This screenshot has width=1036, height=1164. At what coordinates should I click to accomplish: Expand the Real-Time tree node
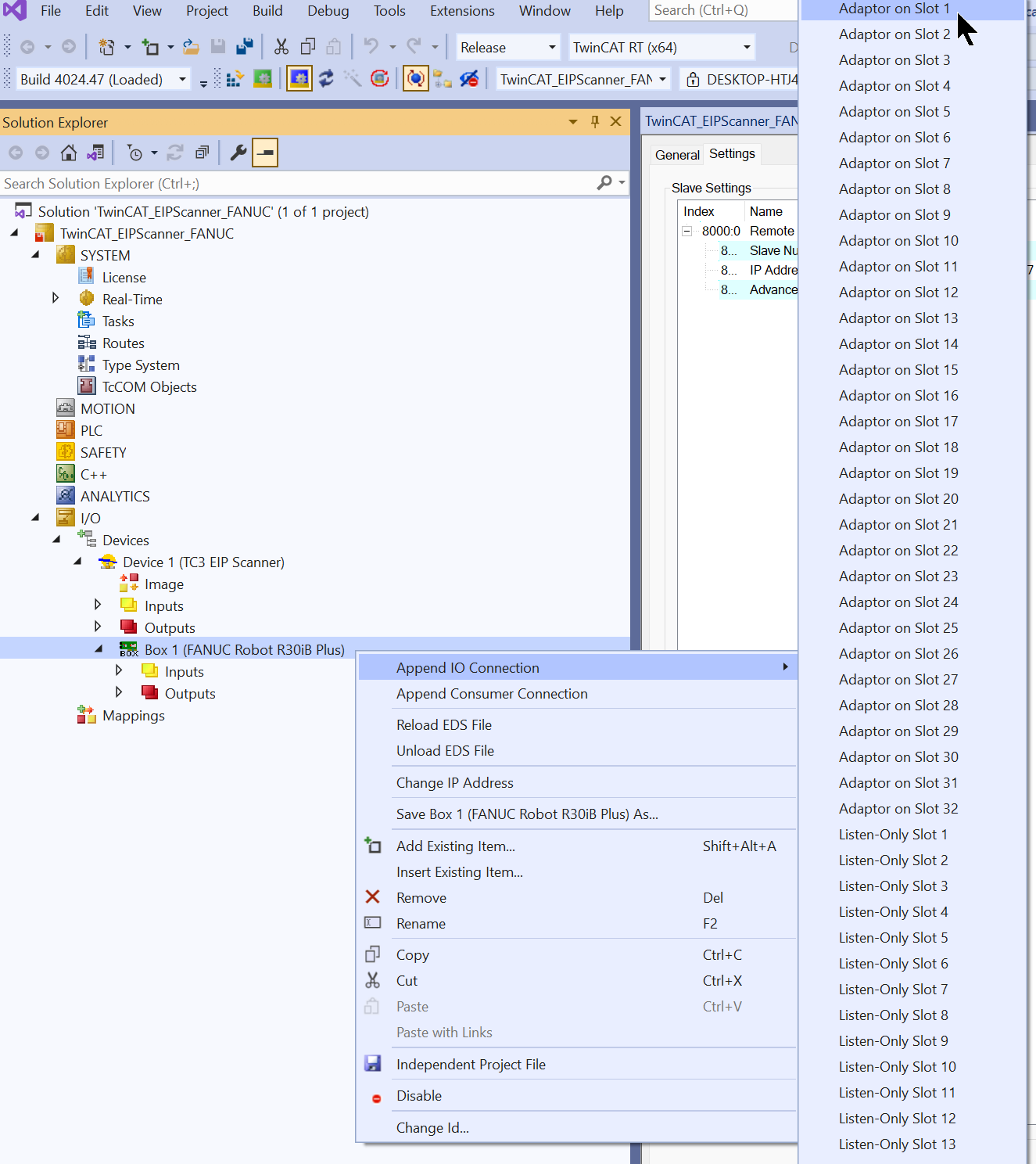[x=56, y=298]
